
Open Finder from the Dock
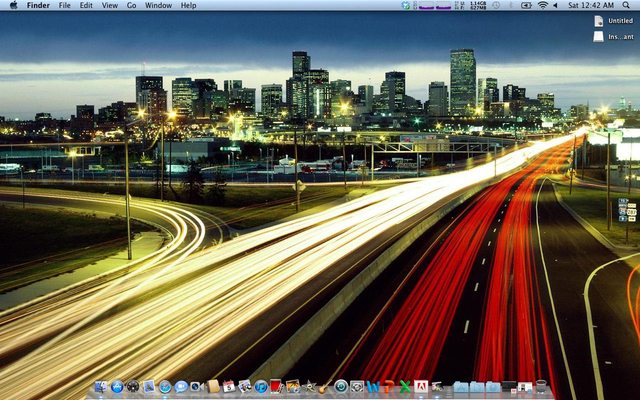click(x=101, y=386)
